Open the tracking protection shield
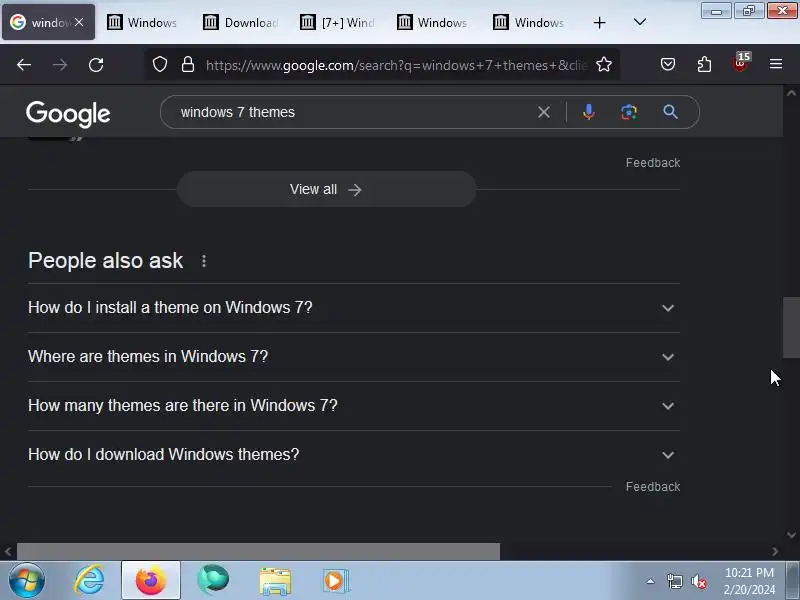Screen dimensions: 800x600 [160, 65]
